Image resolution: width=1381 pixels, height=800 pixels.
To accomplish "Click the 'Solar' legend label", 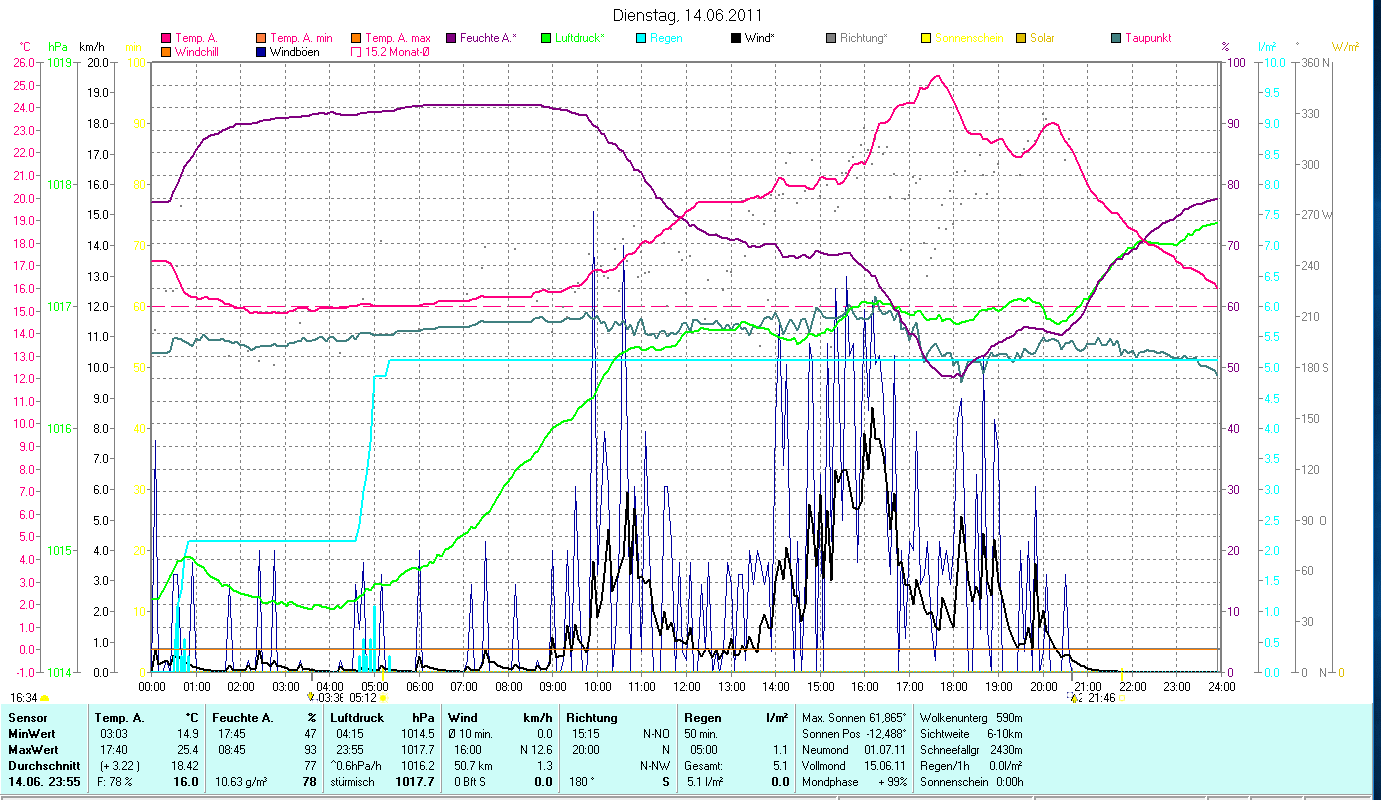I will click(1044, 39).
